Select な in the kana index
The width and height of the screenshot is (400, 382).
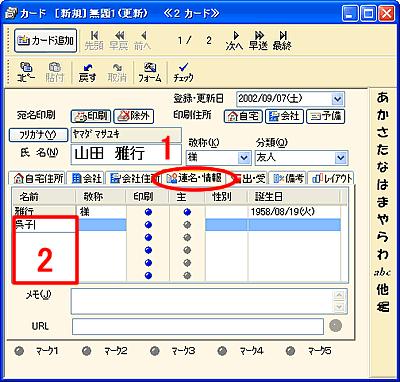(383, 167)
